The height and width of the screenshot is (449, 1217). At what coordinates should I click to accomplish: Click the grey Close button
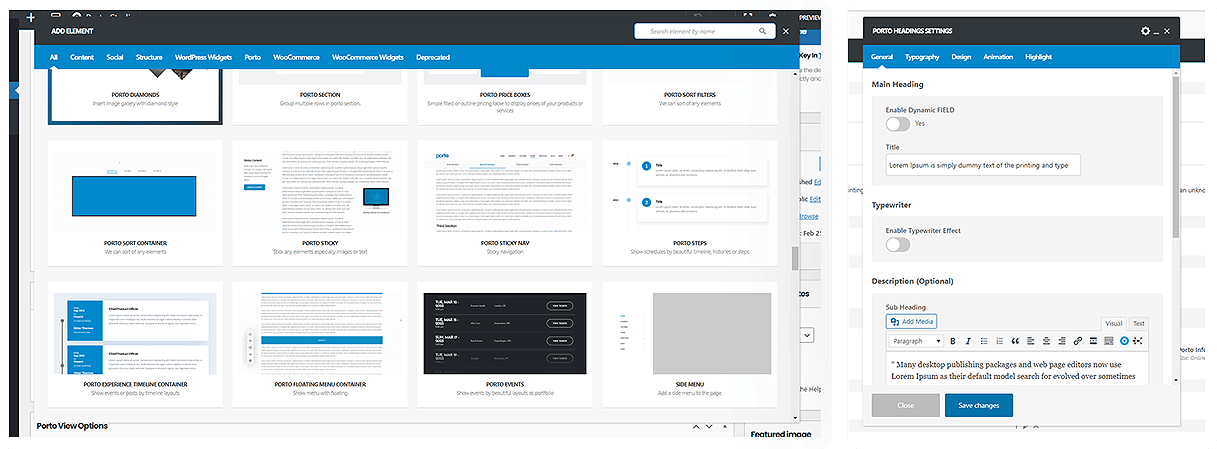pos(905,405)
